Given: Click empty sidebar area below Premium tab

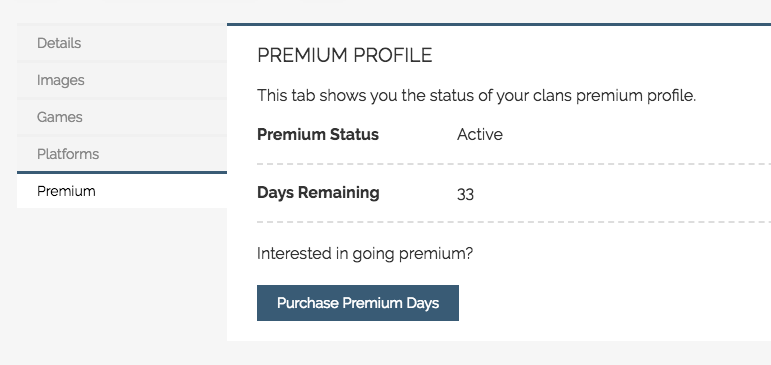Looking at the screenshot, I should click(122, 273).
